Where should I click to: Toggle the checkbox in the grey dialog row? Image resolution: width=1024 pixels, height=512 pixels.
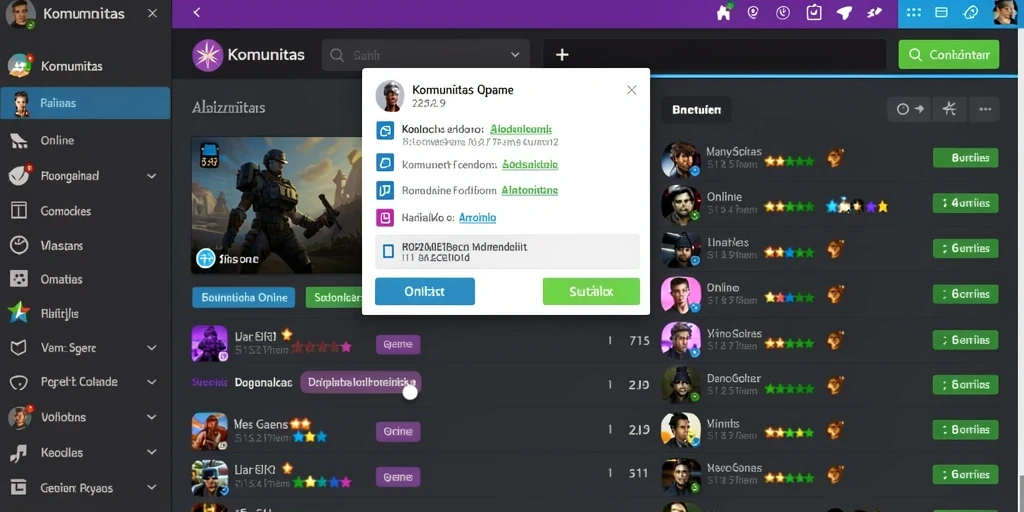pyautogui.click(x=389, y=251)
